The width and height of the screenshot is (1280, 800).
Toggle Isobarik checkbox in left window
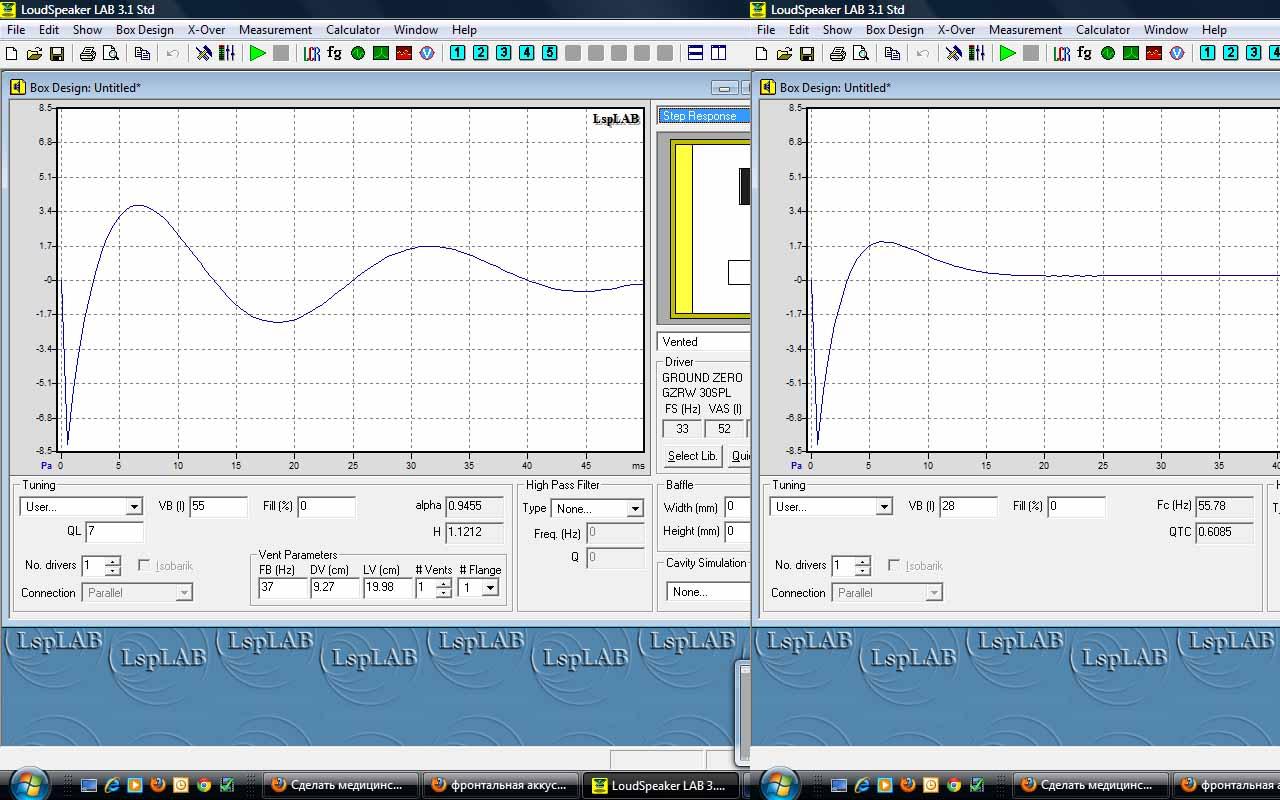click(144, 565)
